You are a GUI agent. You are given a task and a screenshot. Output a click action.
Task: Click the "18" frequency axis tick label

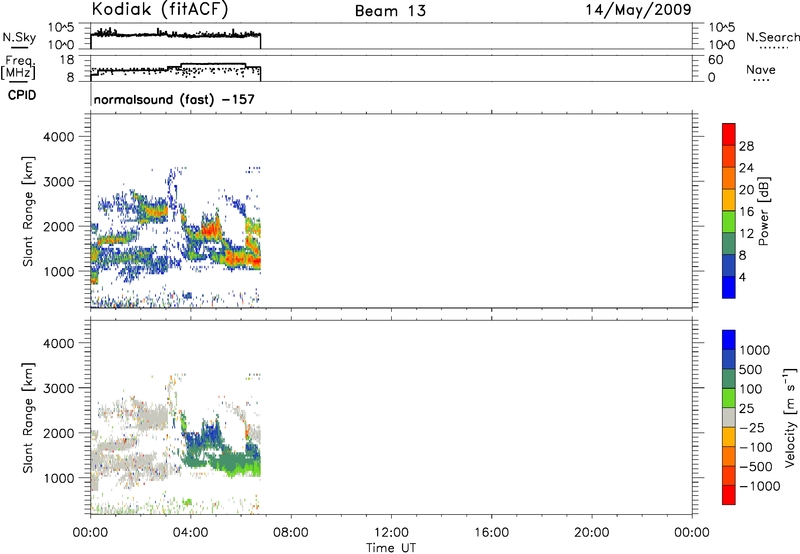pos(67,60)
